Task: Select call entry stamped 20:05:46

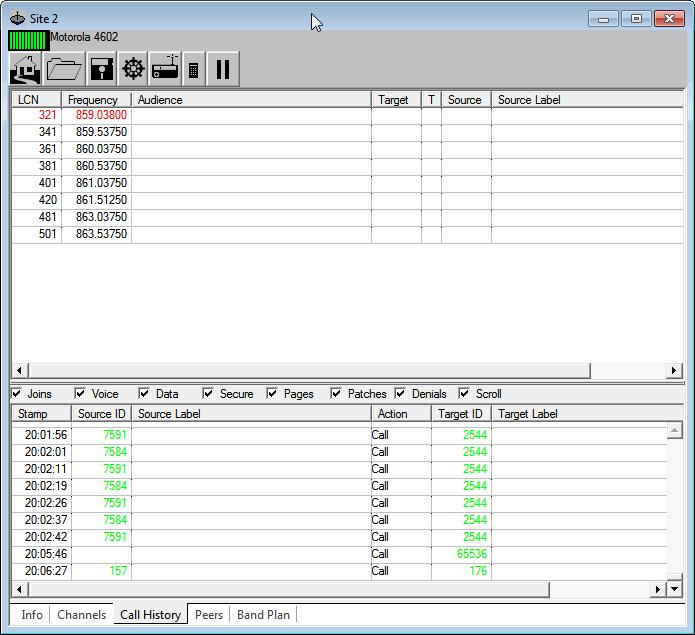Action: coord(339,554)
